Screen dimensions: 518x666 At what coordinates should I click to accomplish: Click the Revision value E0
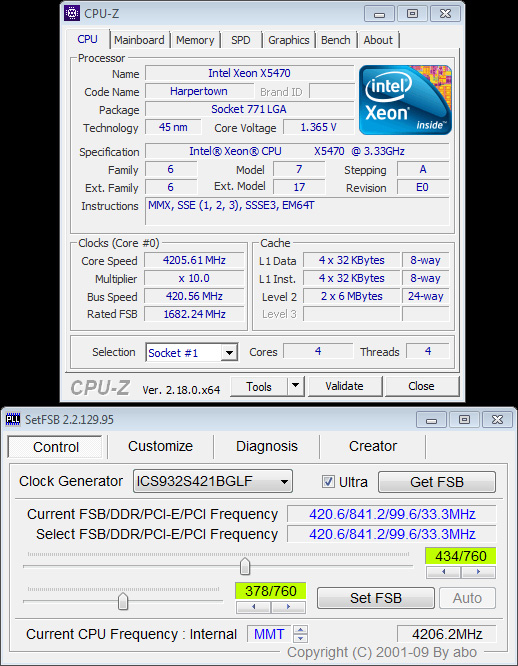(422, 187)
